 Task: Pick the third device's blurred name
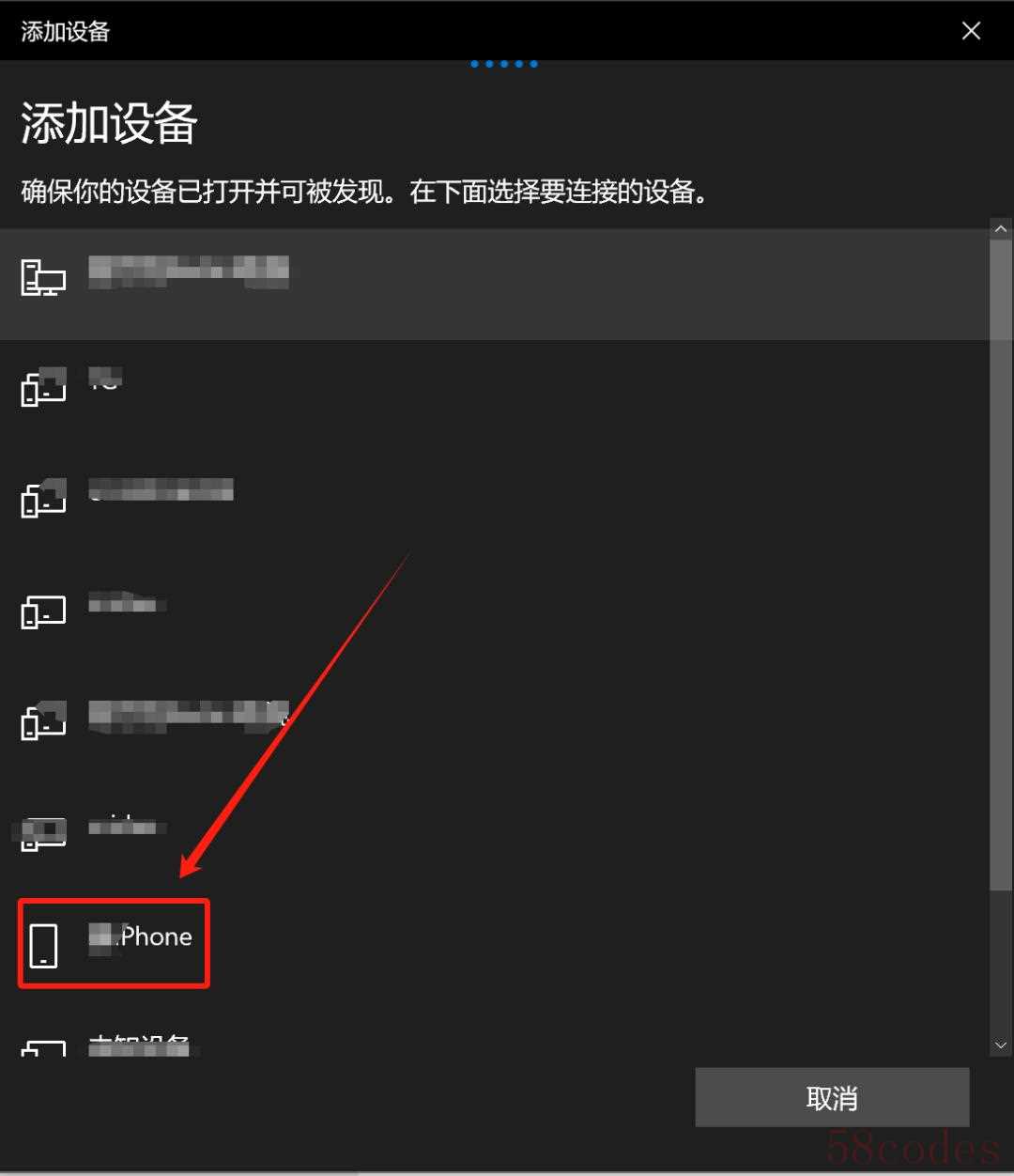coord(161,489)
